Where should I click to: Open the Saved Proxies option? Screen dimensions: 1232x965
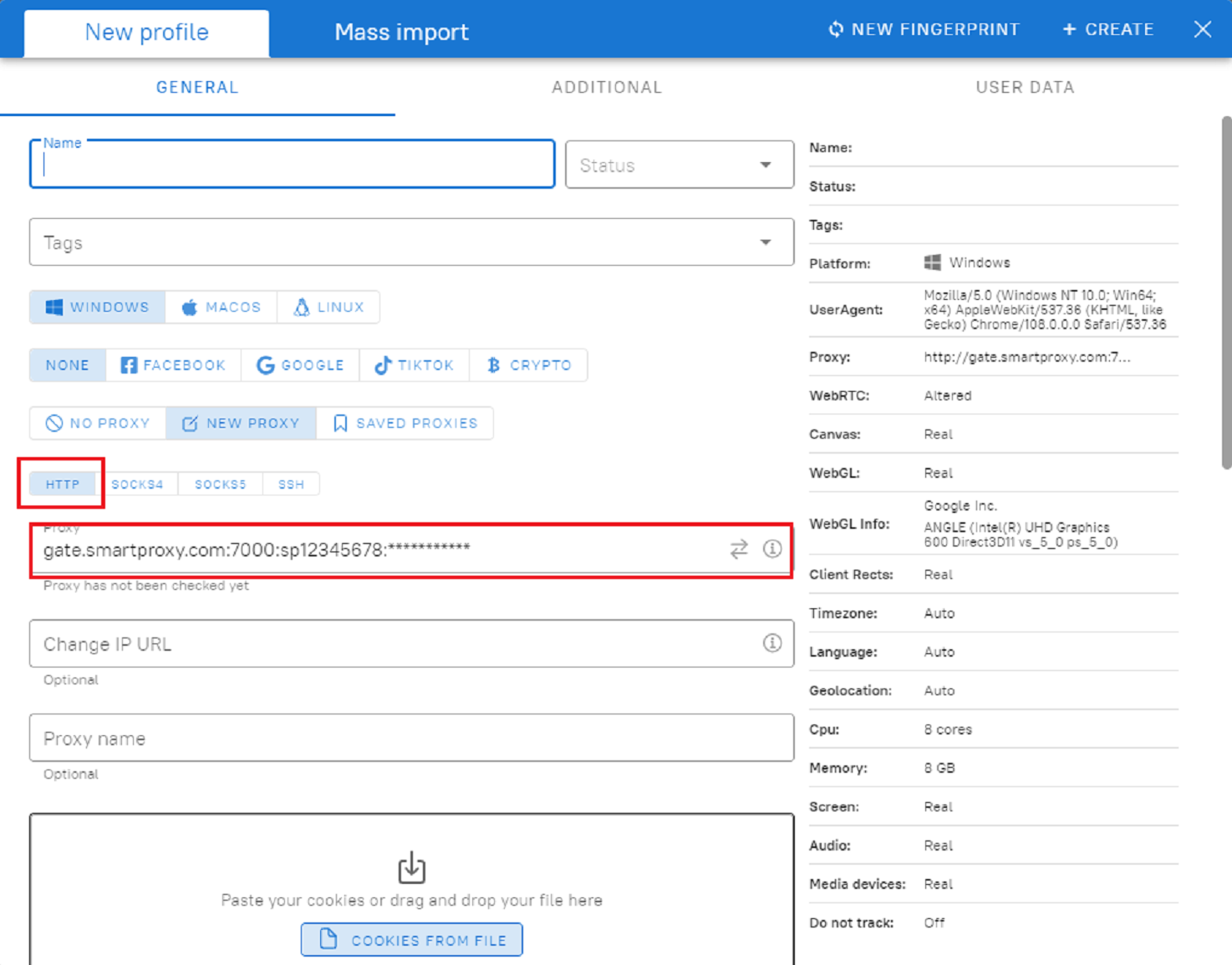[x=405, y=423]
